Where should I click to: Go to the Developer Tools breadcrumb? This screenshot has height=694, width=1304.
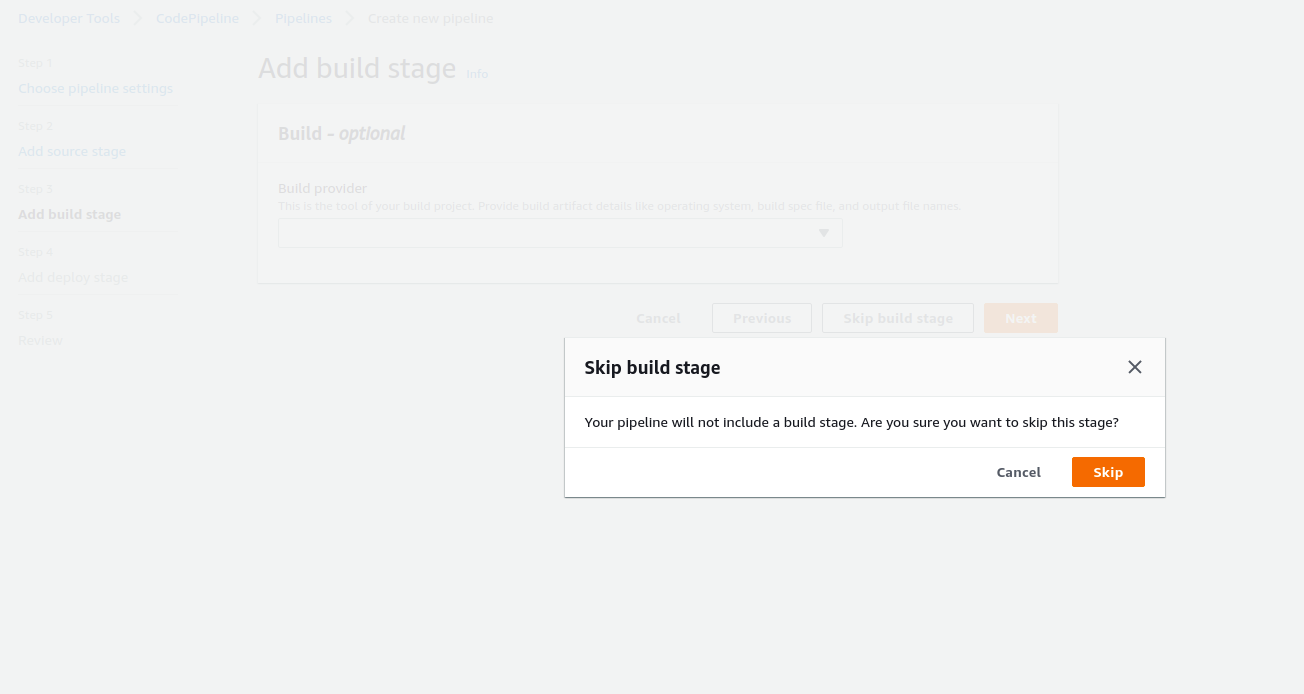pyautogui.click(x=69, y=18)
